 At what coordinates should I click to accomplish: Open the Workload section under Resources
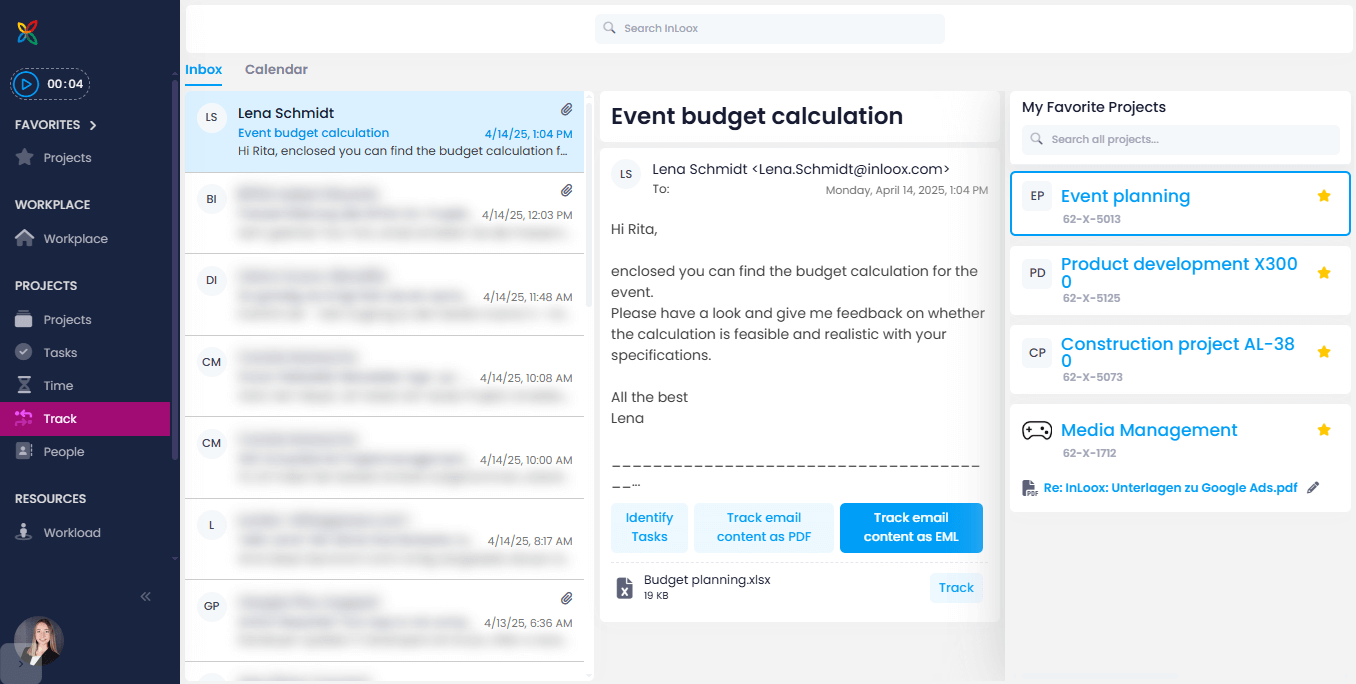coord(21,532)
